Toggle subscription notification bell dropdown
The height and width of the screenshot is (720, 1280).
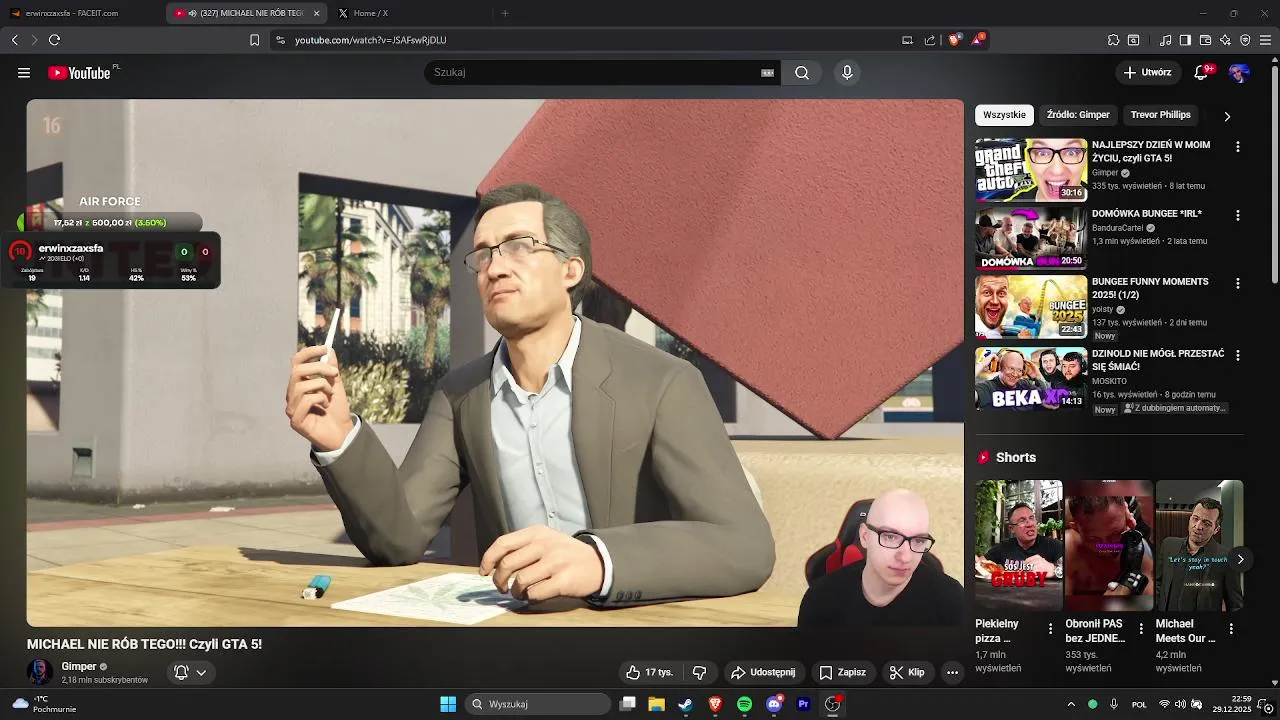tap(190, 672)
